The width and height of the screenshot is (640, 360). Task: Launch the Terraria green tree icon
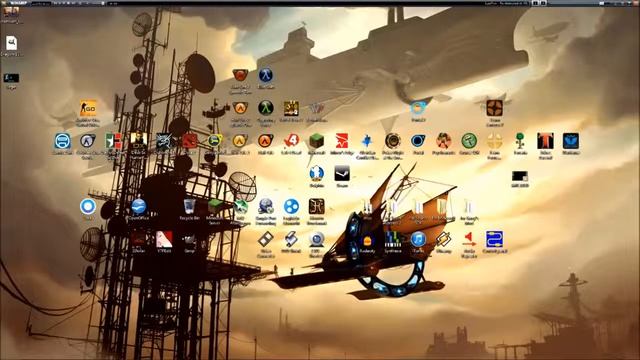pyautogui.click(x=520, y=141)
